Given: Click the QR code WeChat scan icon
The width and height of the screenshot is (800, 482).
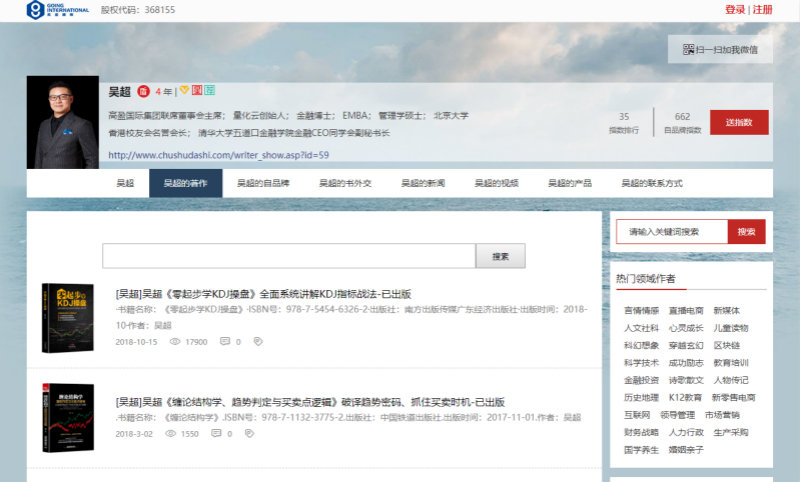Looking at the screenshot, I should coord(688,49).
